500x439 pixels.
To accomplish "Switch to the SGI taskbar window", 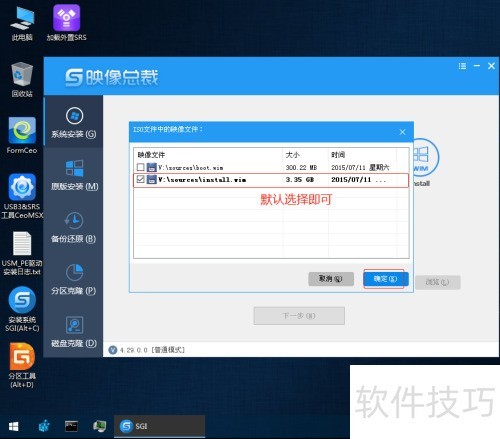I will pos(159,426).
